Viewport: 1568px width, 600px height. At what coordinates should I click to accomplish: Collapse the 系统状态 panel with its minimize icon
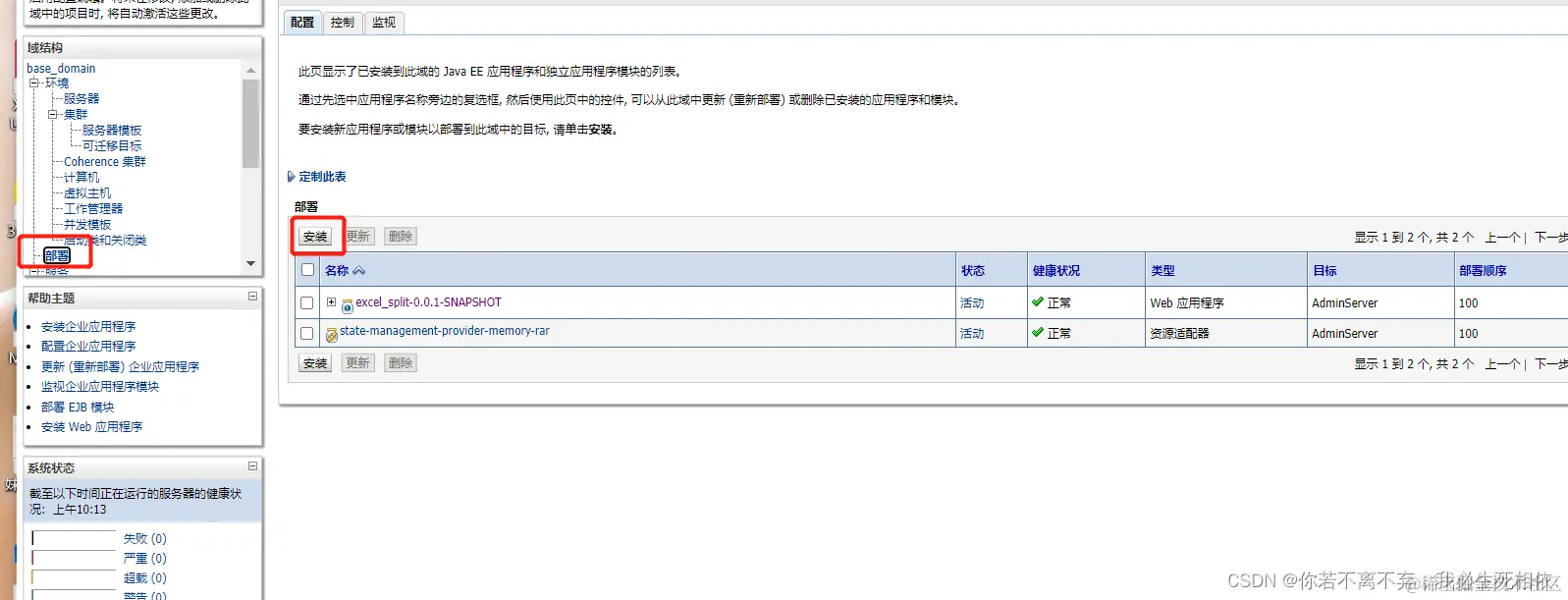pyautogui.click(x=252, y=466)
